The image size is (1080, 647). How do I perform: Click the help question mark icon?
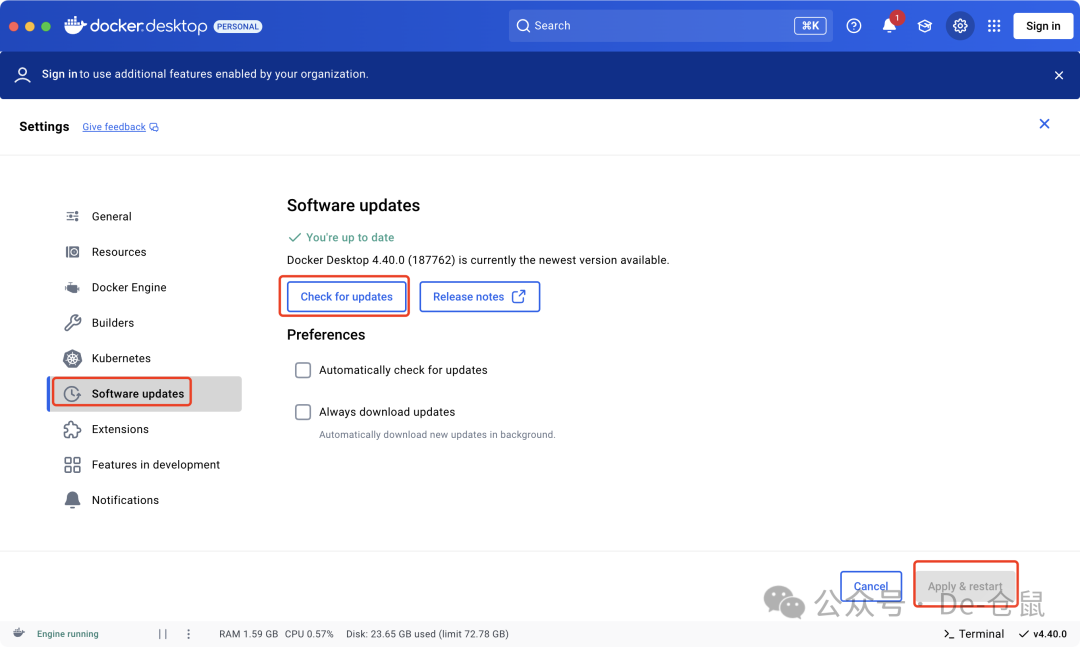854,26
